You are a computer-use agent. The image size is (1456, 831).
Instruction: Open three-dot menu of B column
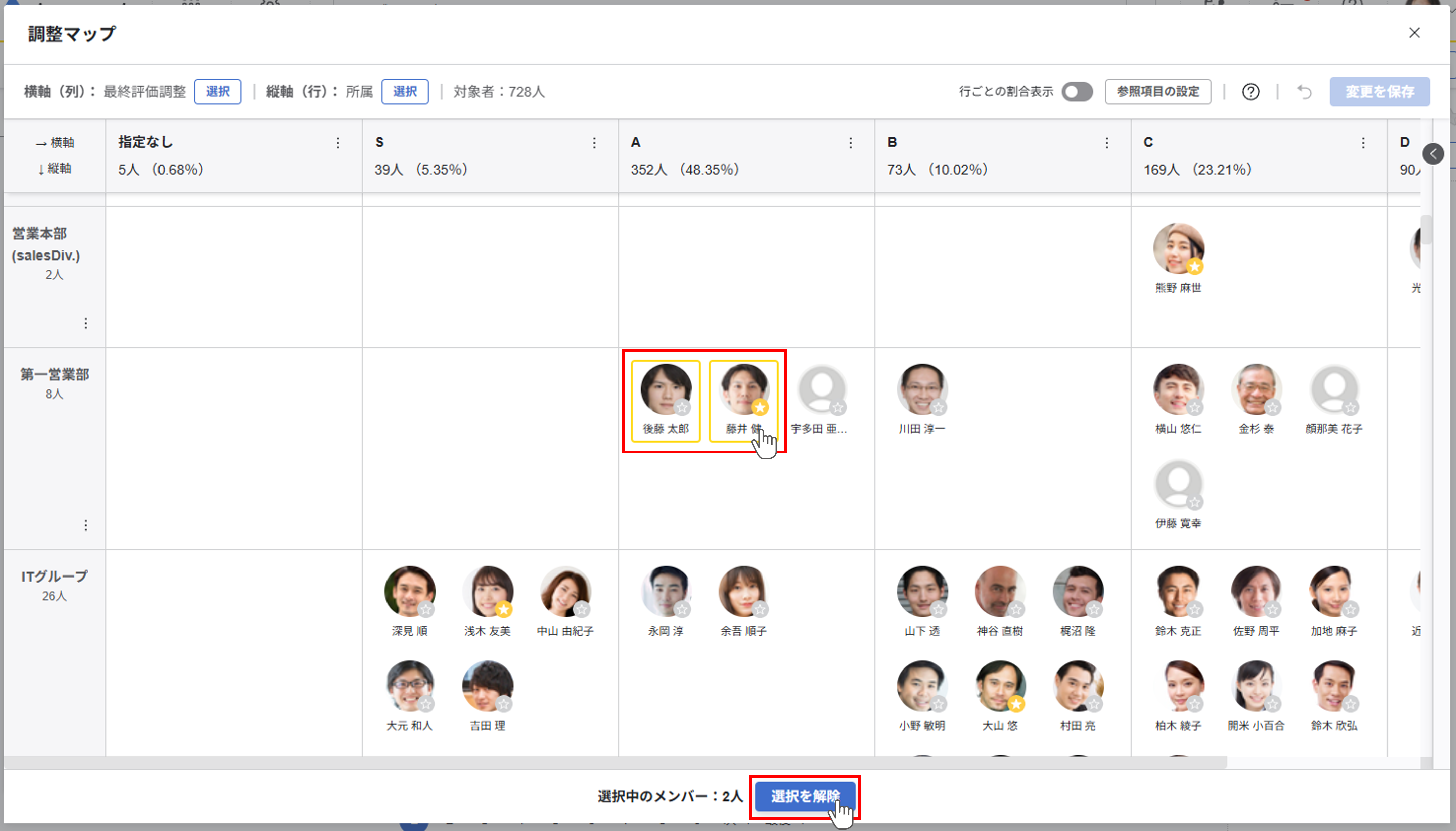coord(1107,143)
